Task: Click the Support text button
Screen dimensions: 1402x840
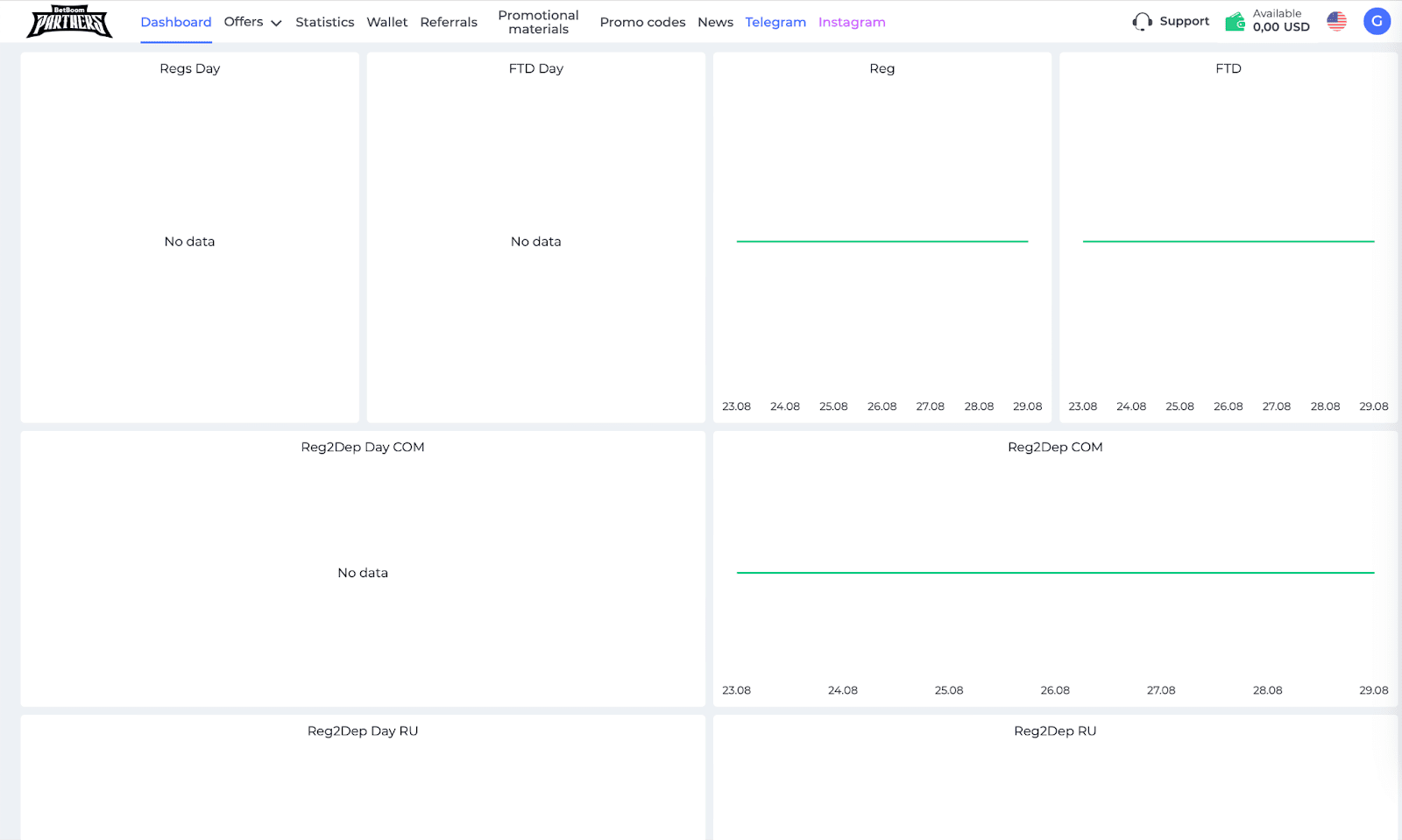Action: [1184, 22]
